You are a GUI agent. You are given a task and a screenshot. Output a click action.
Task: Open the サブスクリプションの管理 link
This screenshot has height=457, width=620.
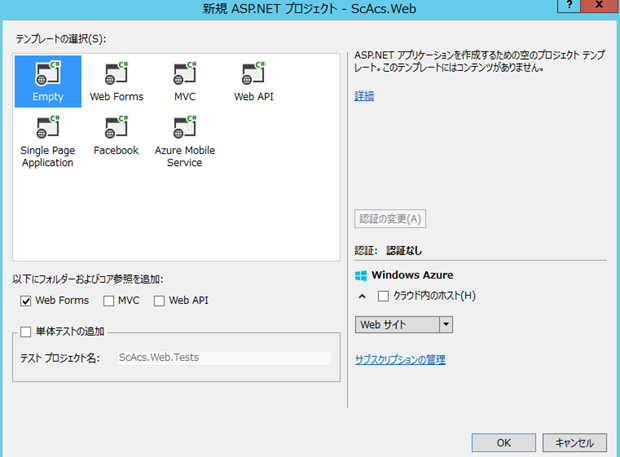point(400,360)
